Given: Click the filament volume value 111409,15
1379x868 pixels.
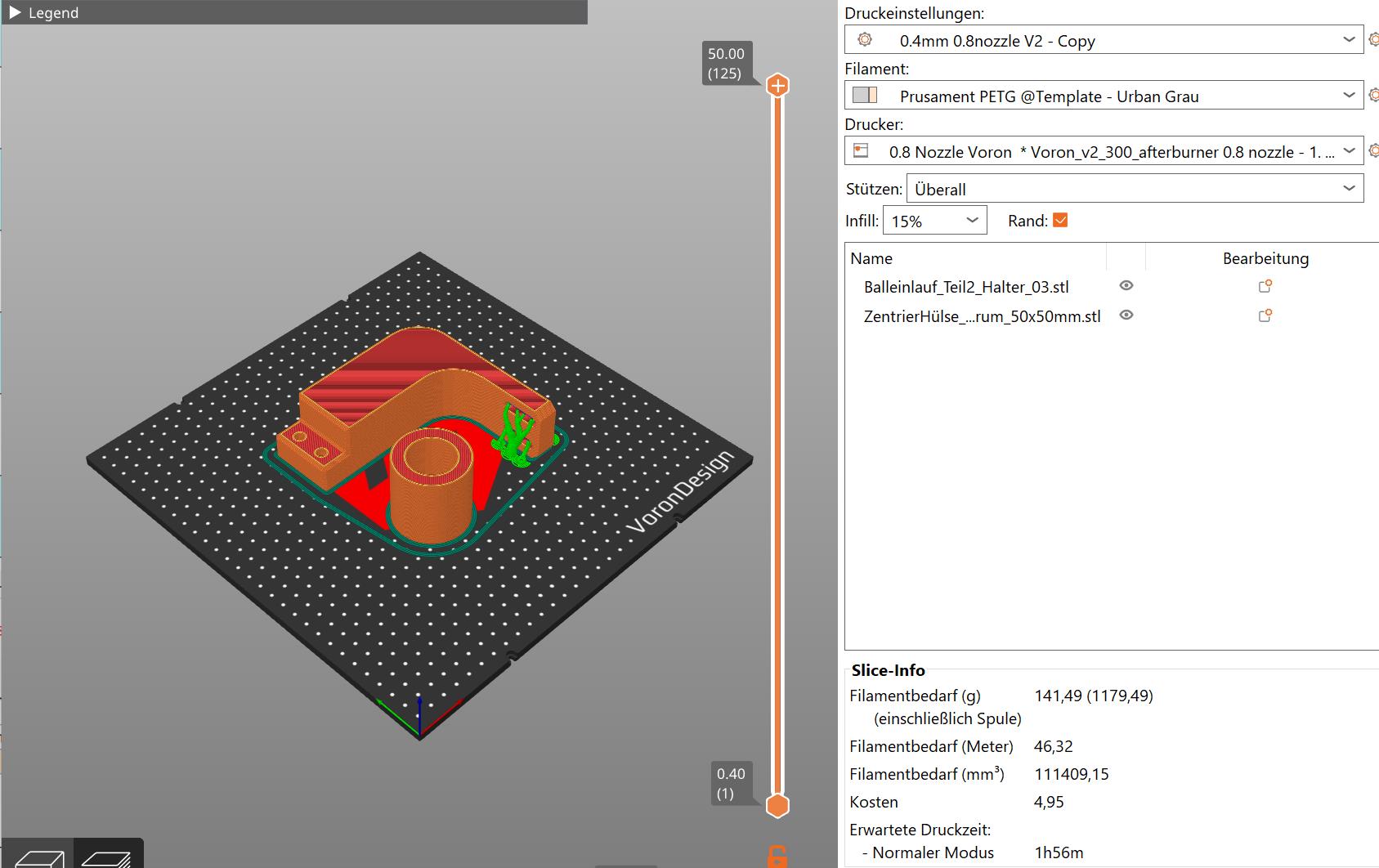Looking at the screenshot, I should coord(1072,774).
